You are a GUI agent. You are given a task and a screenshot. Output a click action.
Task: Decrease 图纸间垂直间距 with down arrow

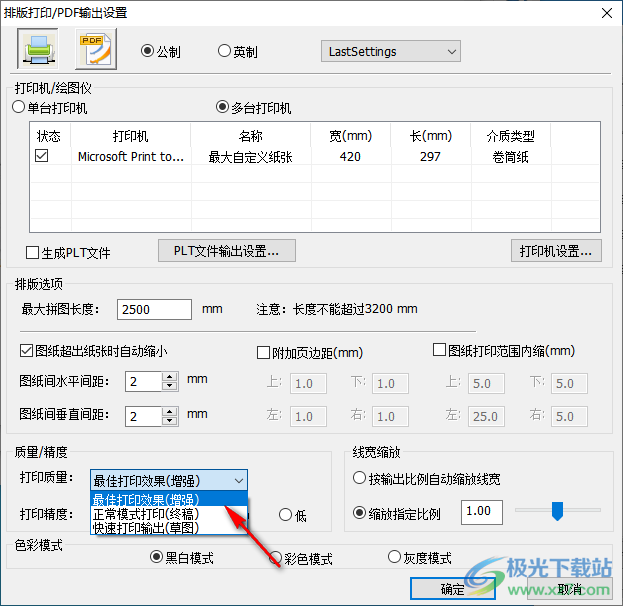[x=170, y=421]
